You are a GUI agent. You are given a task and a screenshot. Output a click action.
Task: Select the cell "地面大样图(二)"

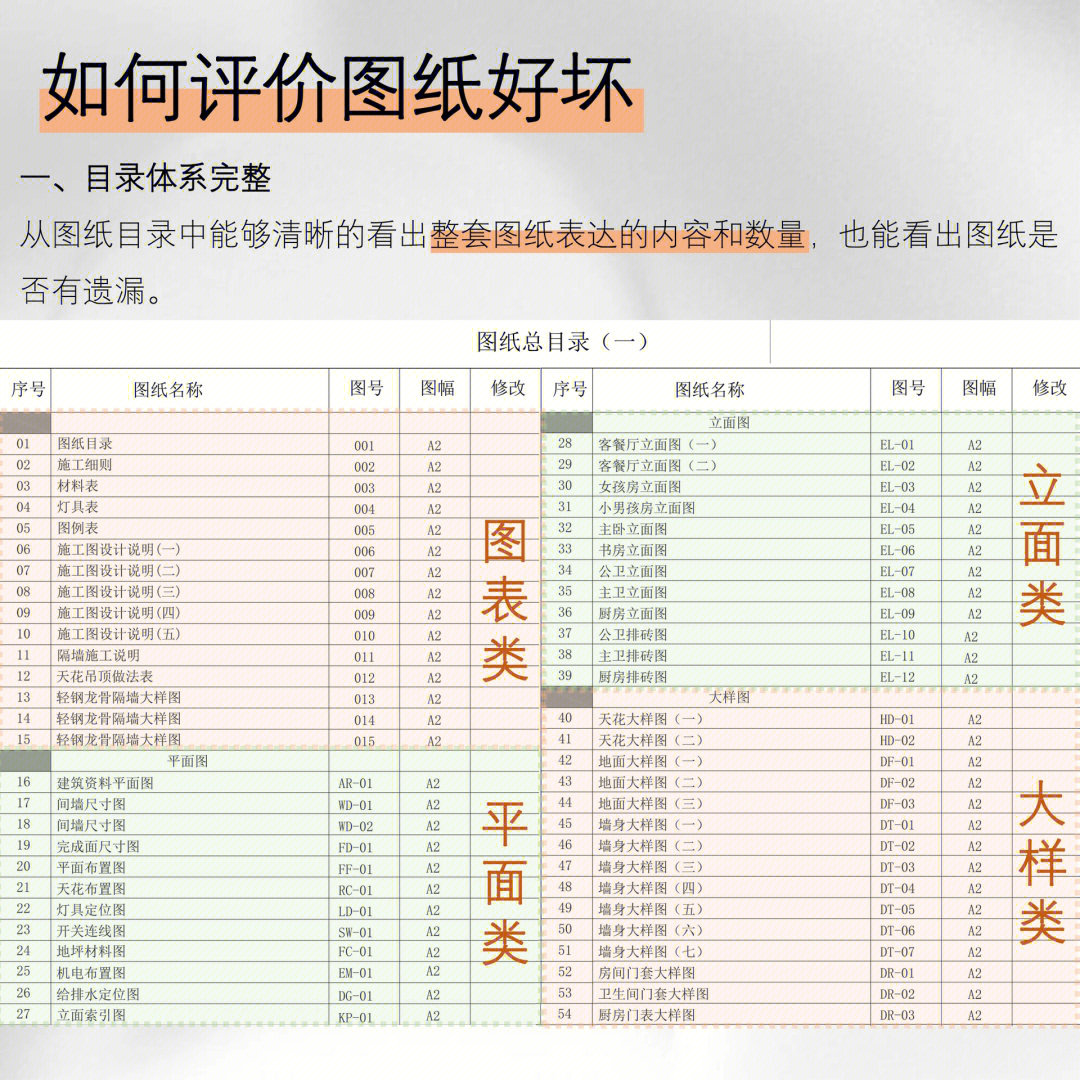(x=651, y=782)
